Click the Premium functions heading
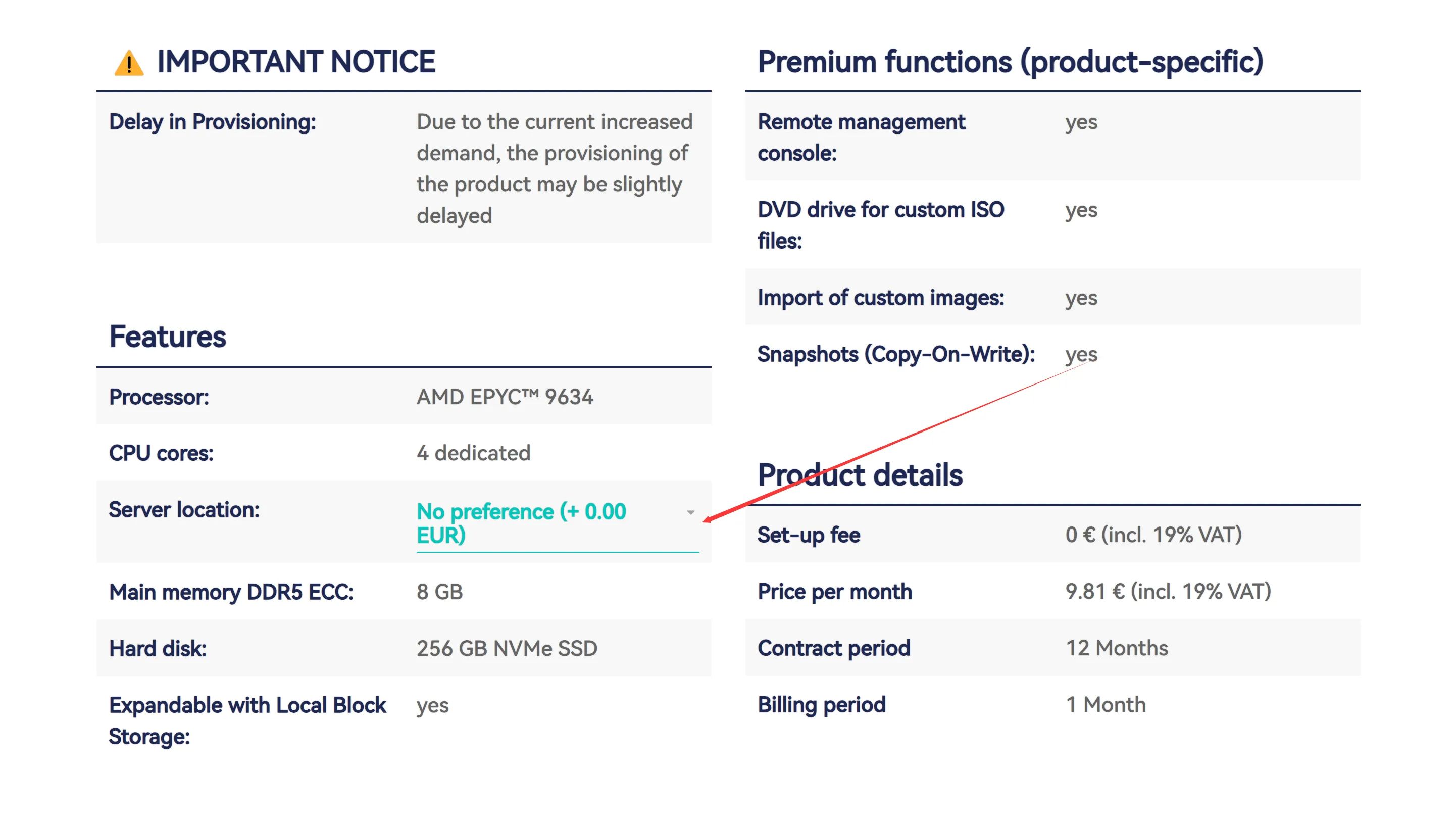Image resolution: width=1456 pixels, height=816 pixels. (x=1010, y=61)
